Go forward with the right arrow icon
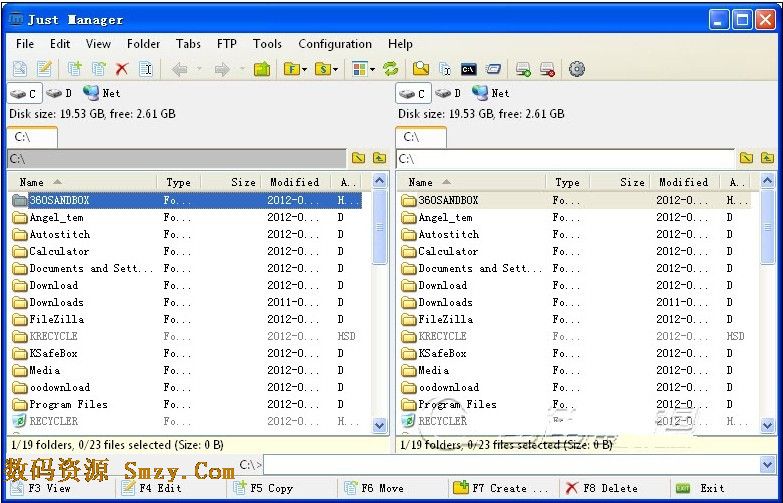 point(222,69)
